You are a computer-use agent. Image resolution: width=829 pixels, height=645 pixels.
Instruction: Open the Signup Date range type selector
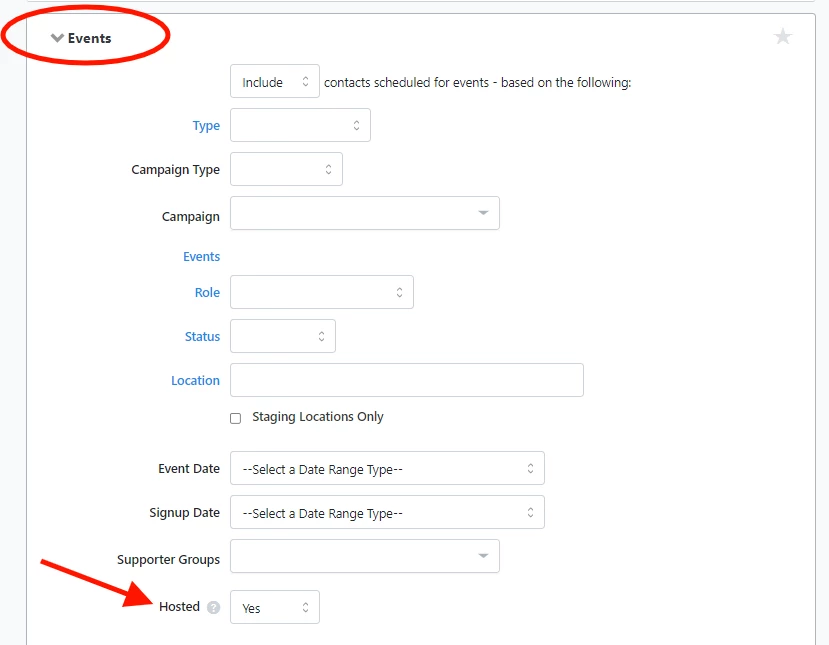tap(387, 512)
